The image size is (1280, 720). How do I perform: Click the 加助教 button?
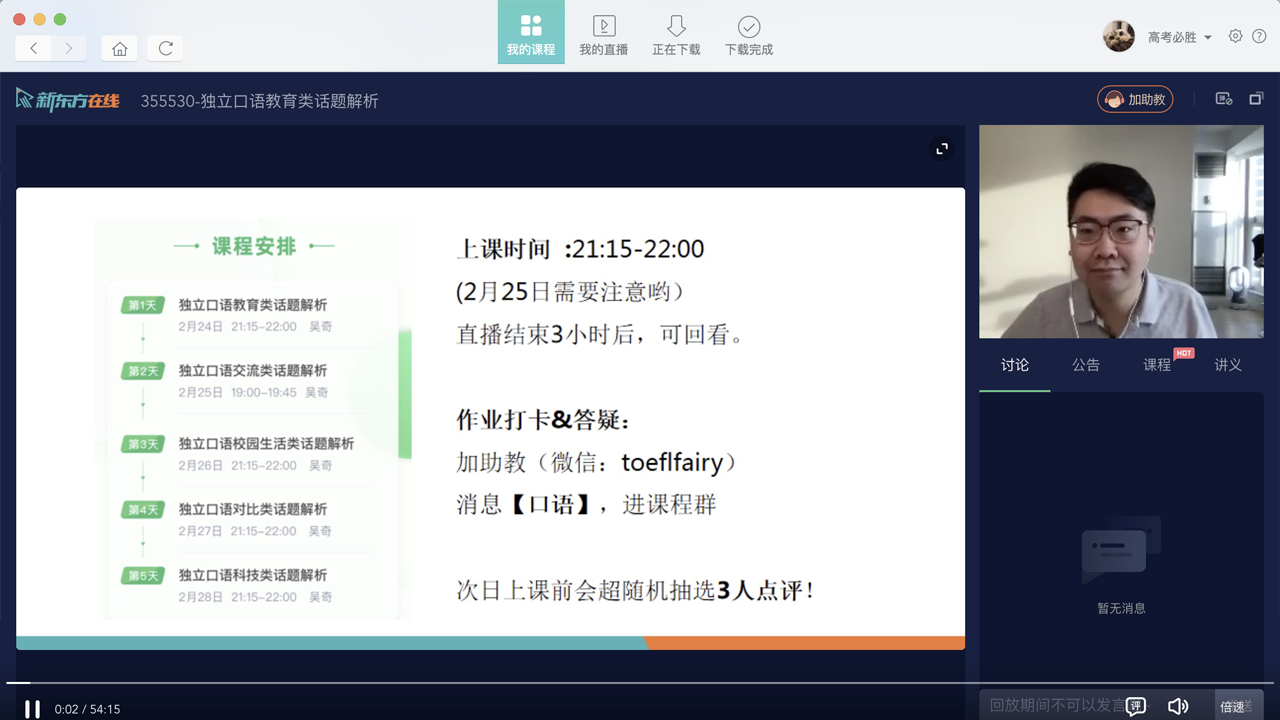(1135, 99)
